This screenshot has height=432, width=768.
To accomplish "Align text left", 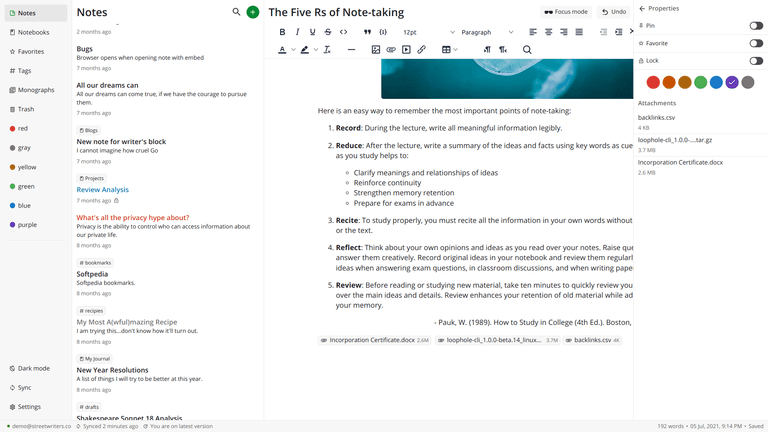I will point(533,32).
